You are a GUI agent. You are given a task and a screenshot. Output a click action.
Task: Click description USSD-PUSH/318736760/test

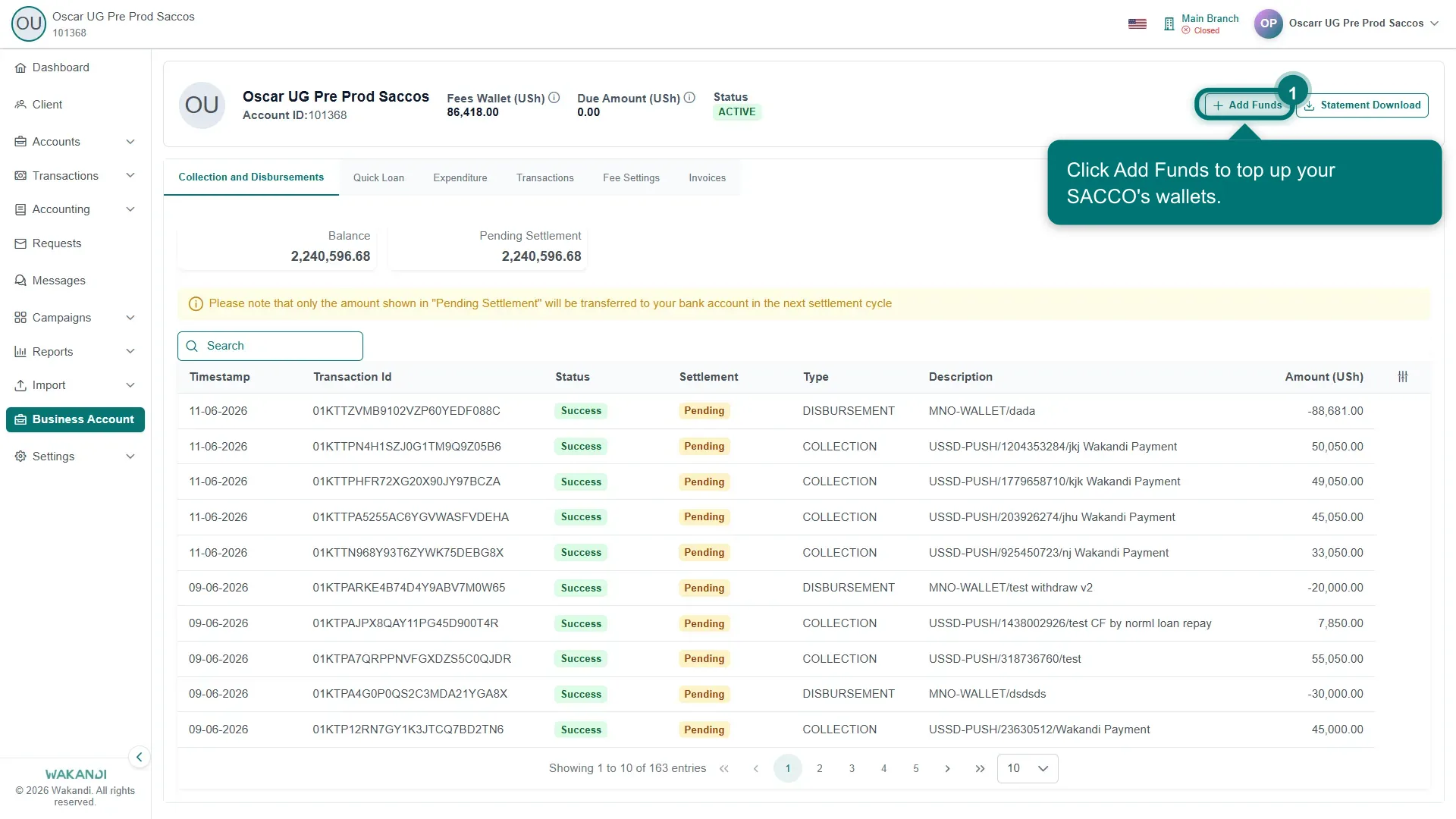point(1005,659)
